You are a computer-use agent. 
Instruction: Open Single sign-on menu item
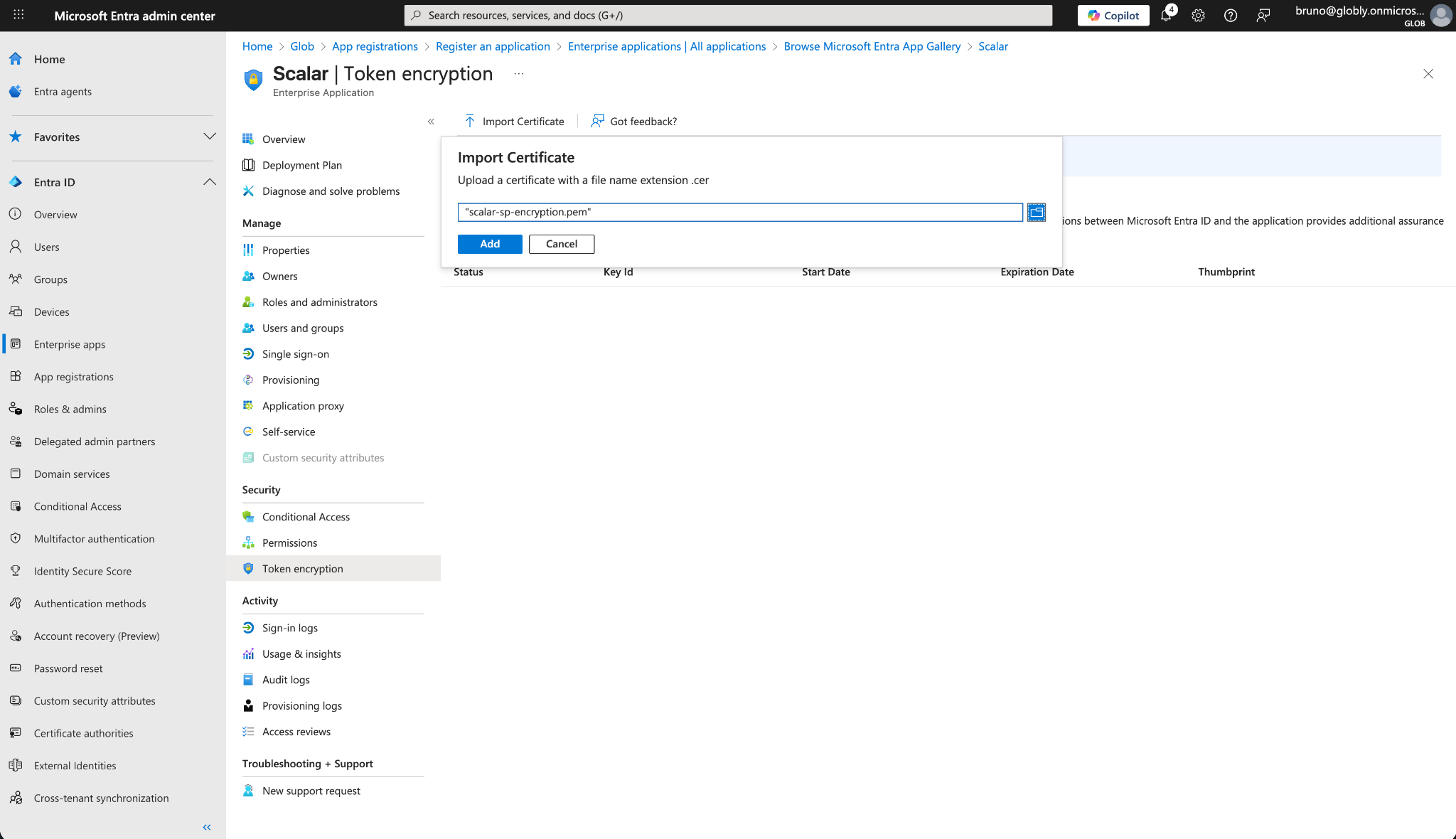295,354
